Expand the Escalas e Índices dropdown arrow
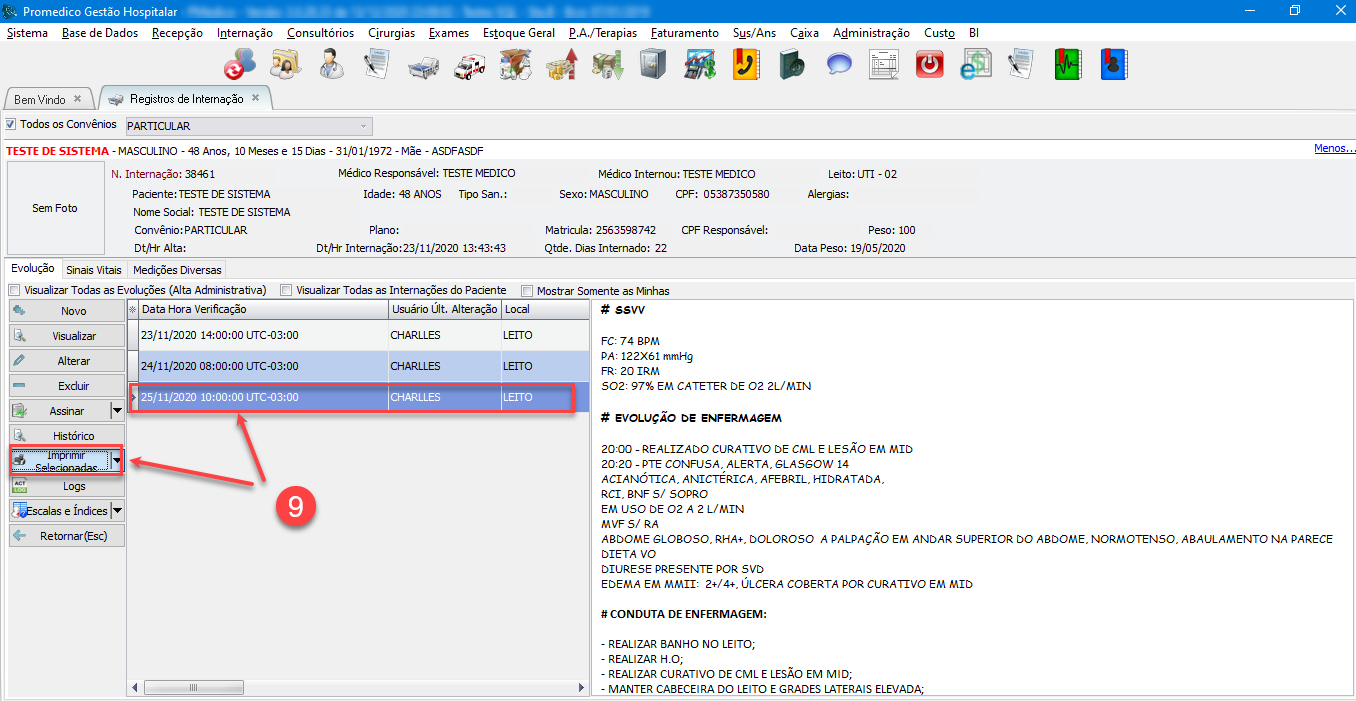The height and width of the screenshot is (701, 1356). tap(117, 511)
